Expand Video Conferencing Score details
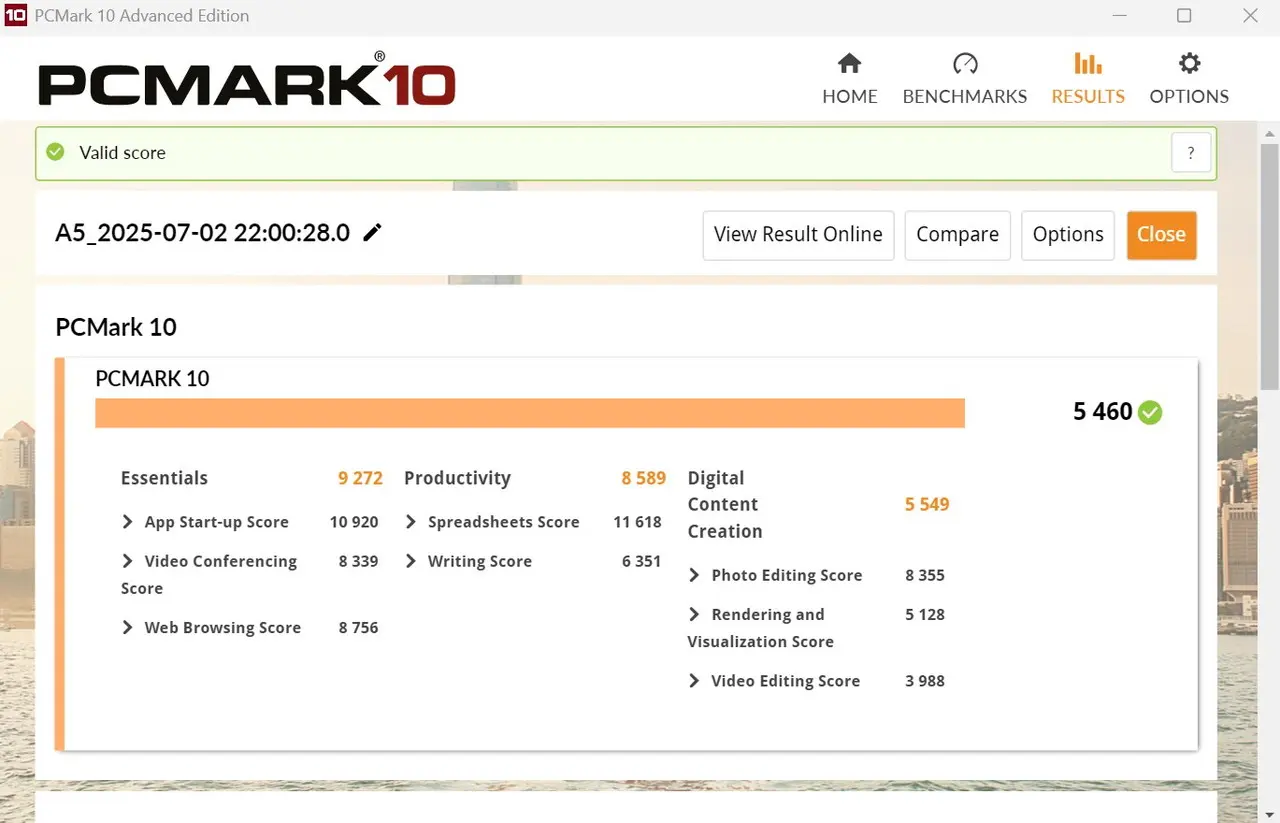This screenshot has height=823, width=1280. 128,561
